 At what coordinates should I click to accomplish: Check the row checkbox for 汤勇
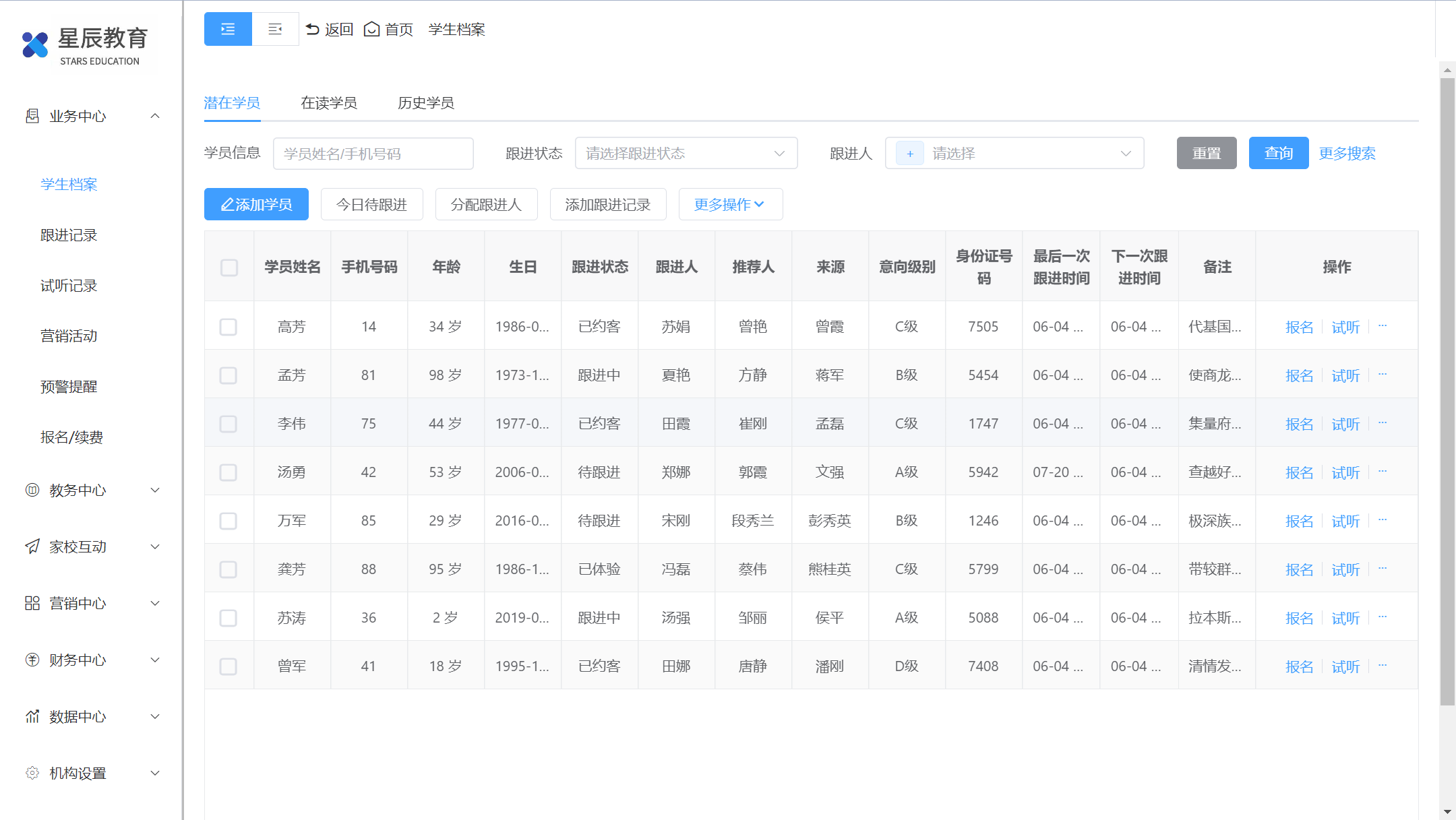pyautogui.click(x=229, y=472)
